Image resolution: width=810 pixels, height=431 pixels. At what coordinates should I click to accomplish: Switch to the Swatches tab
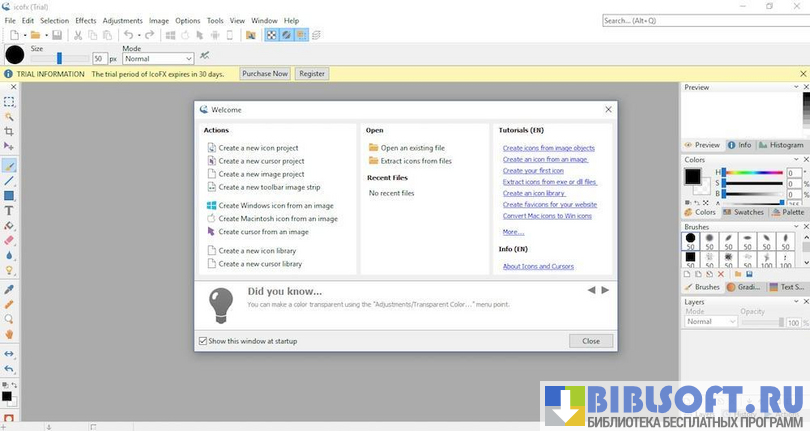tap(744, 212)
